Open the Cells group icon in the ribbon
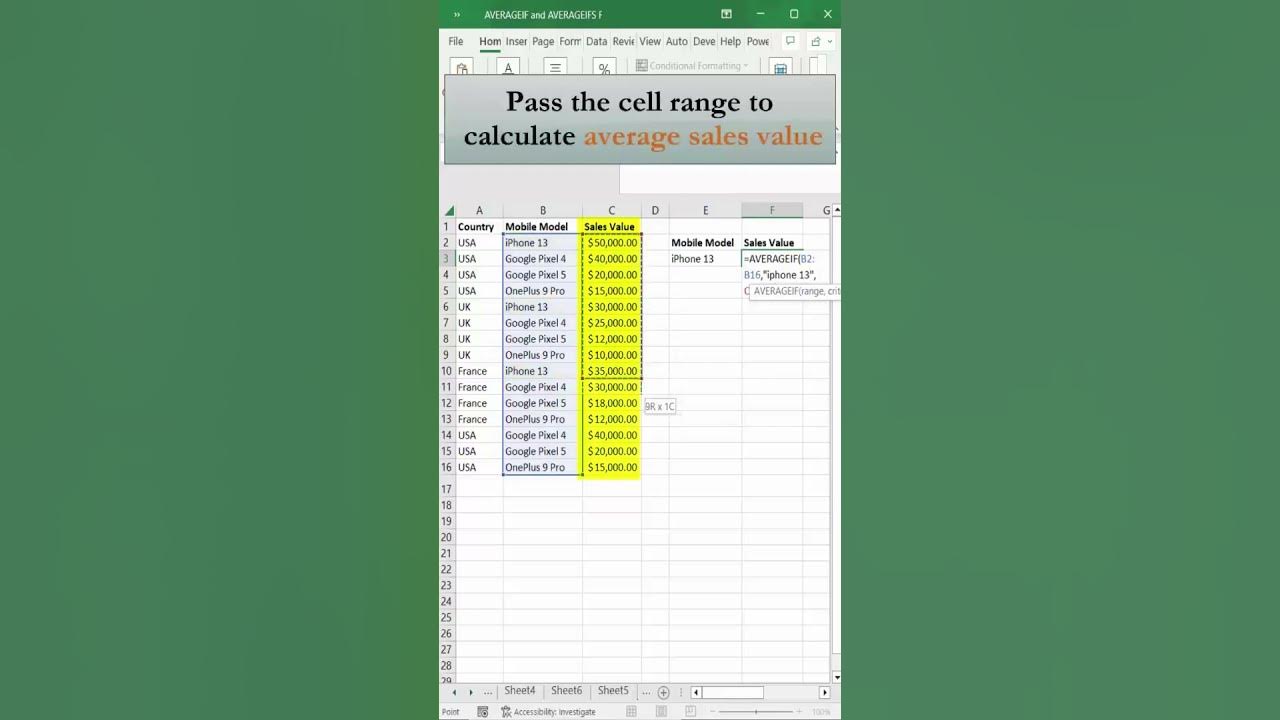Viewport: 1280px width, 720px height. click(781, 67)
